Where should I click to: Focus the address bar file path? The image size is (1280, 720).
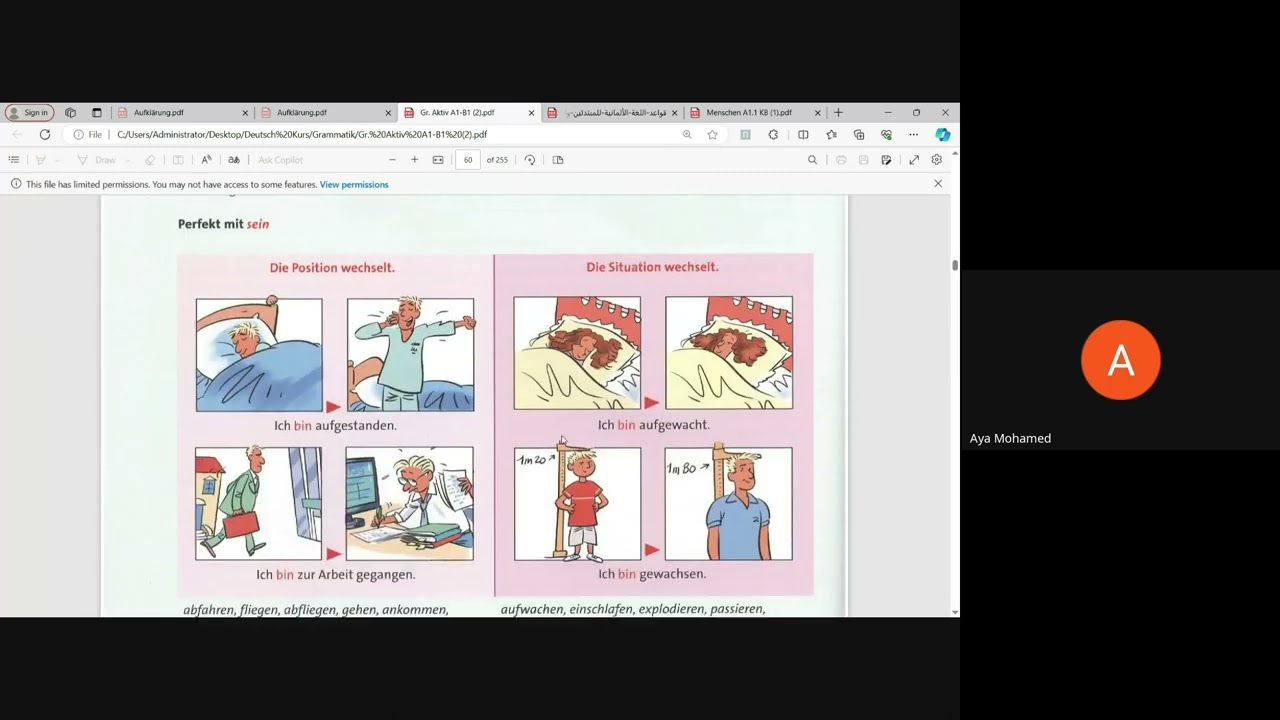point(302,134)
